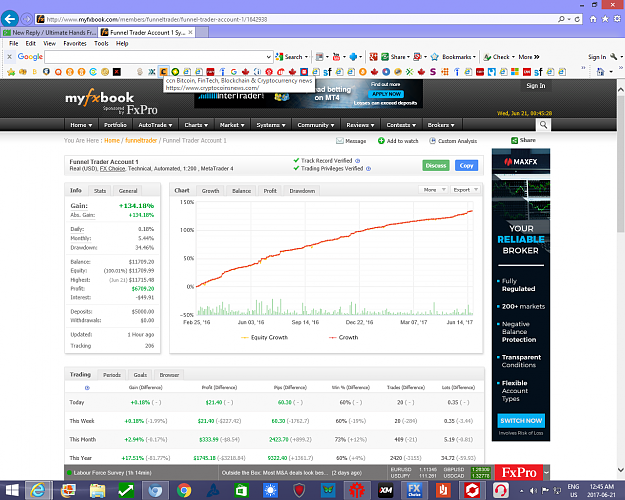625x500 pixels.
Task: Open the chart Export dropdown
Action: (465, 190)
